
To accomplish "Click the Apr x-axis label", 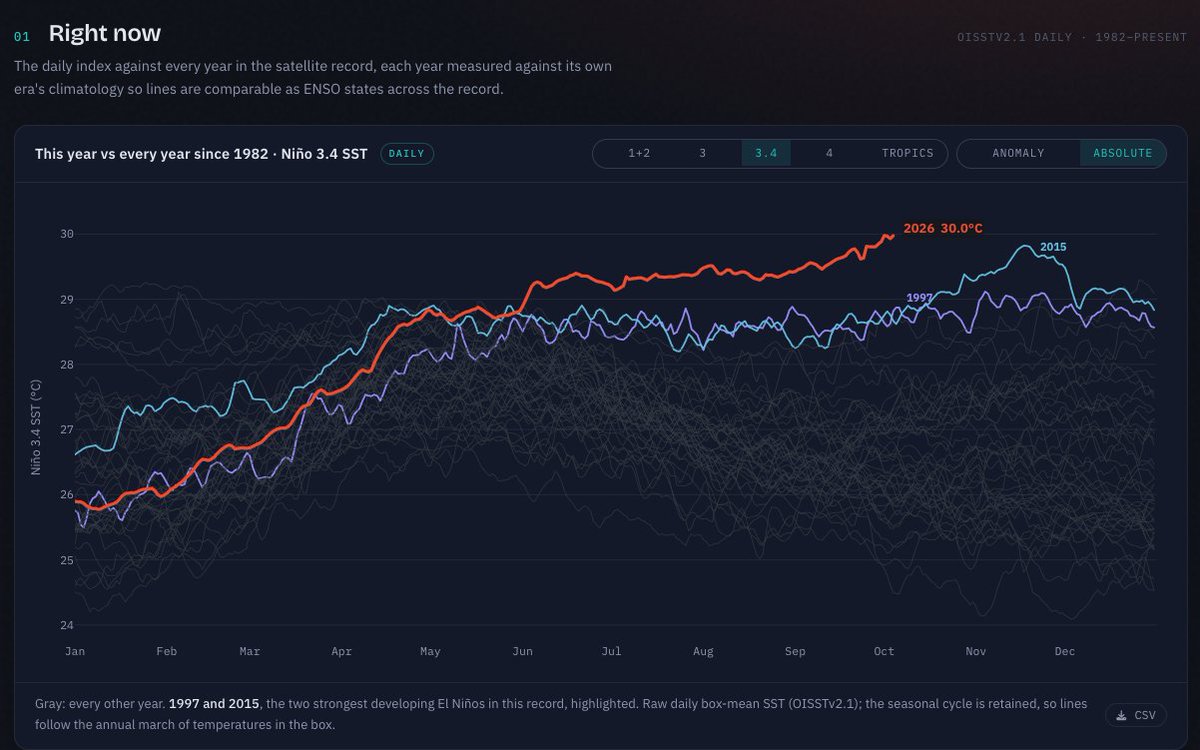I will [x=341, y=651].
